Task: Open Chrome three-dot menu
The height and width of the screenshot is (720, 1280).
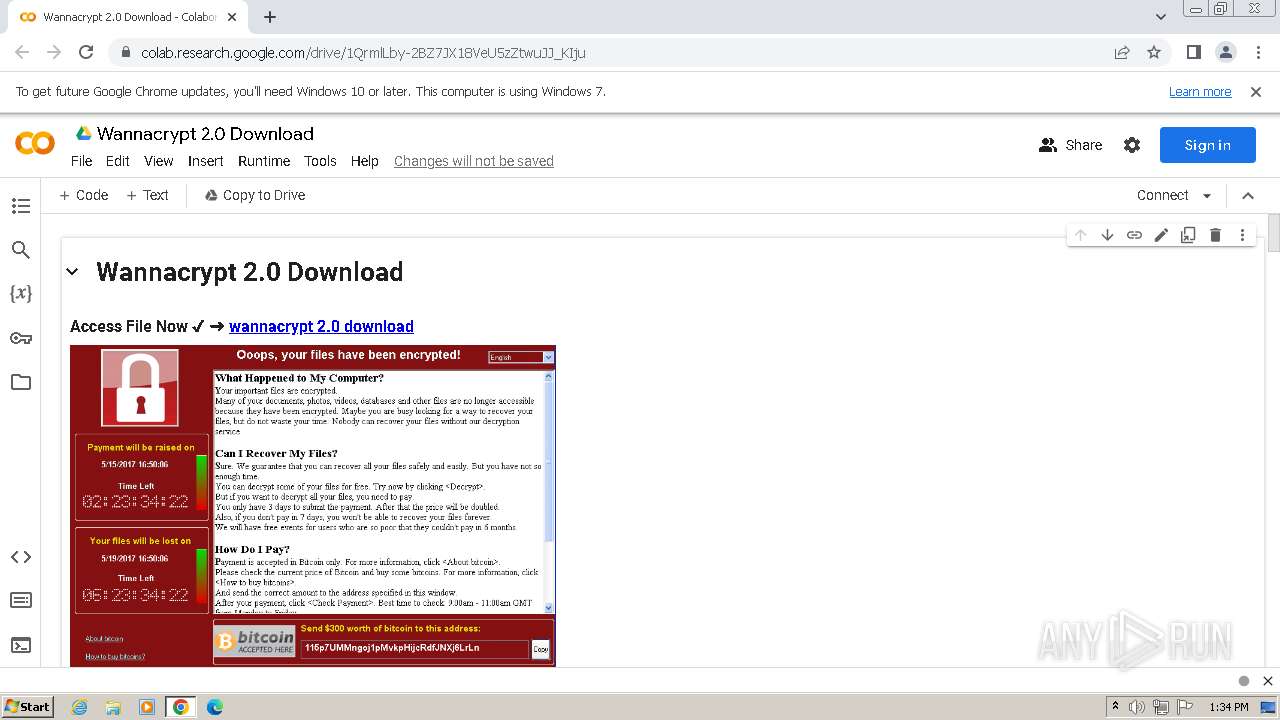Action: (1257, 52)
